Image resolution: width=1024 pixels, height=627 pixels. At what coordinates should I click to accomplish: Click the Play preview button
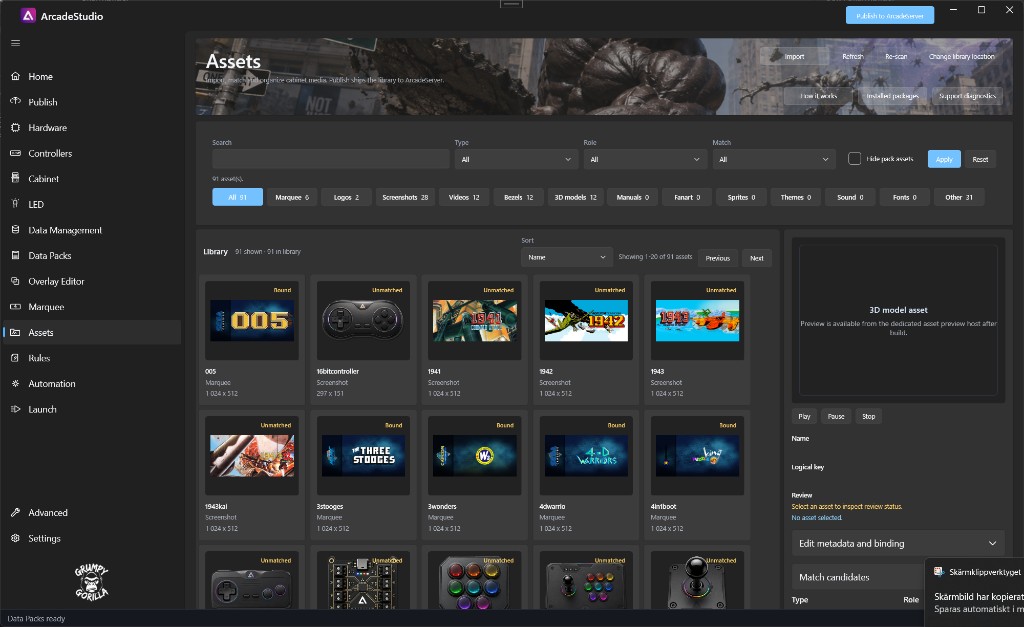click(x=805, y=416)
